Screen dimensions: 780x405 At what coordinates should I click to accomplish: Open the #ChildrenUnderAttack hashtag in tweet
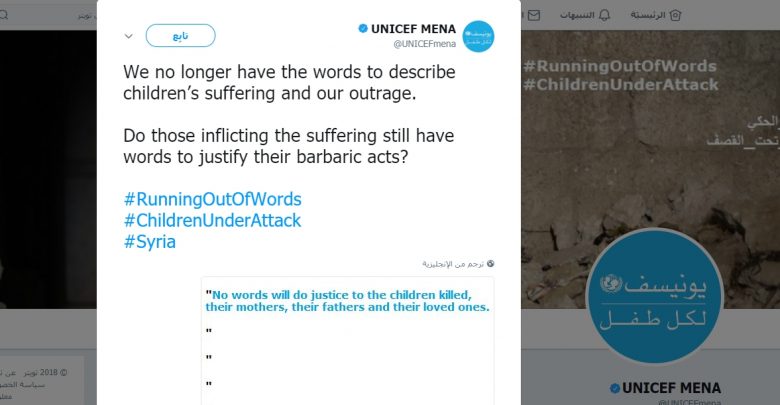pyautogui.click(x=212, y=220)
